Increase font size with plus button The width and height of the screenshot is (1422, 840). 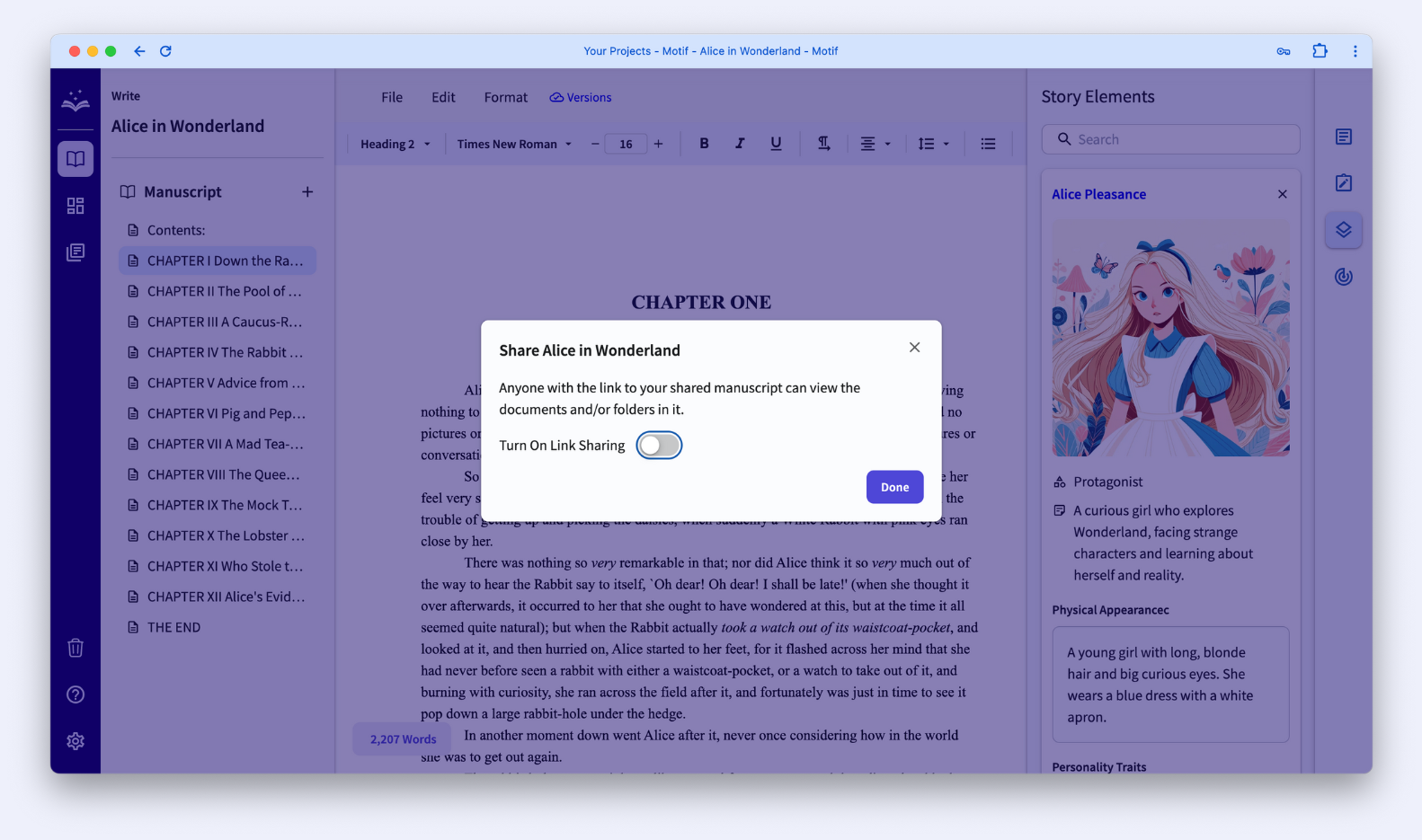[659, 144]
